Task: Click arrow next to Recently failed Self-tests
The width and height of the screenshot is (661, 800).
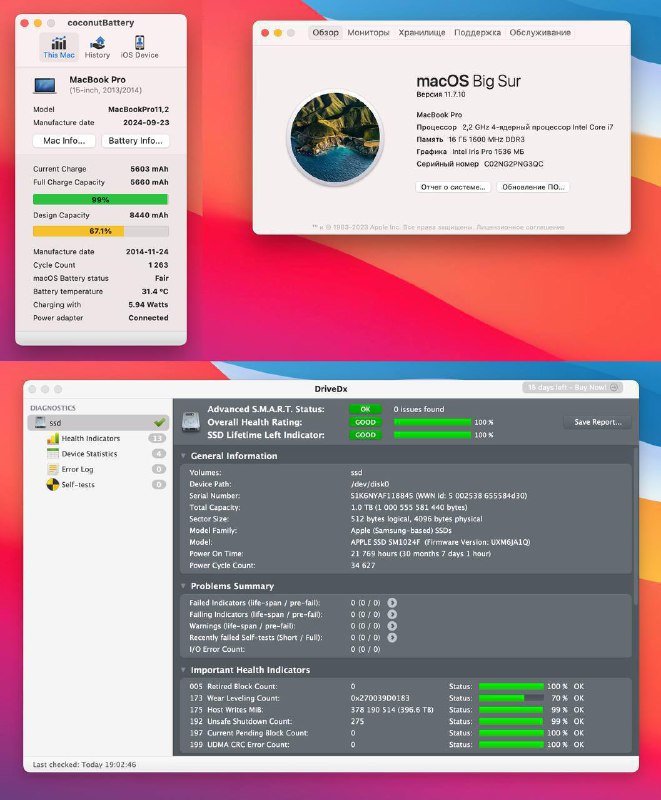Action: click(x=392, y=638)
